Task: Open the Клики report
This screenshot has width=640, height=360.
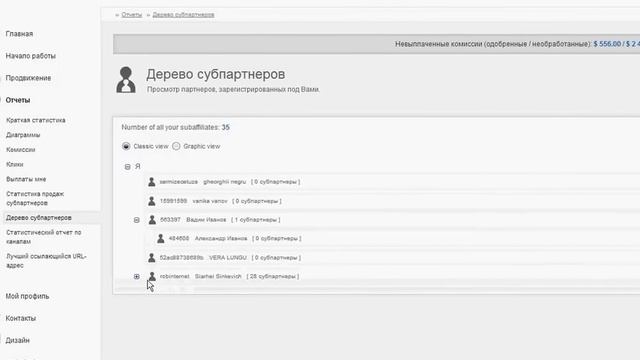Action: click(14, 164)
